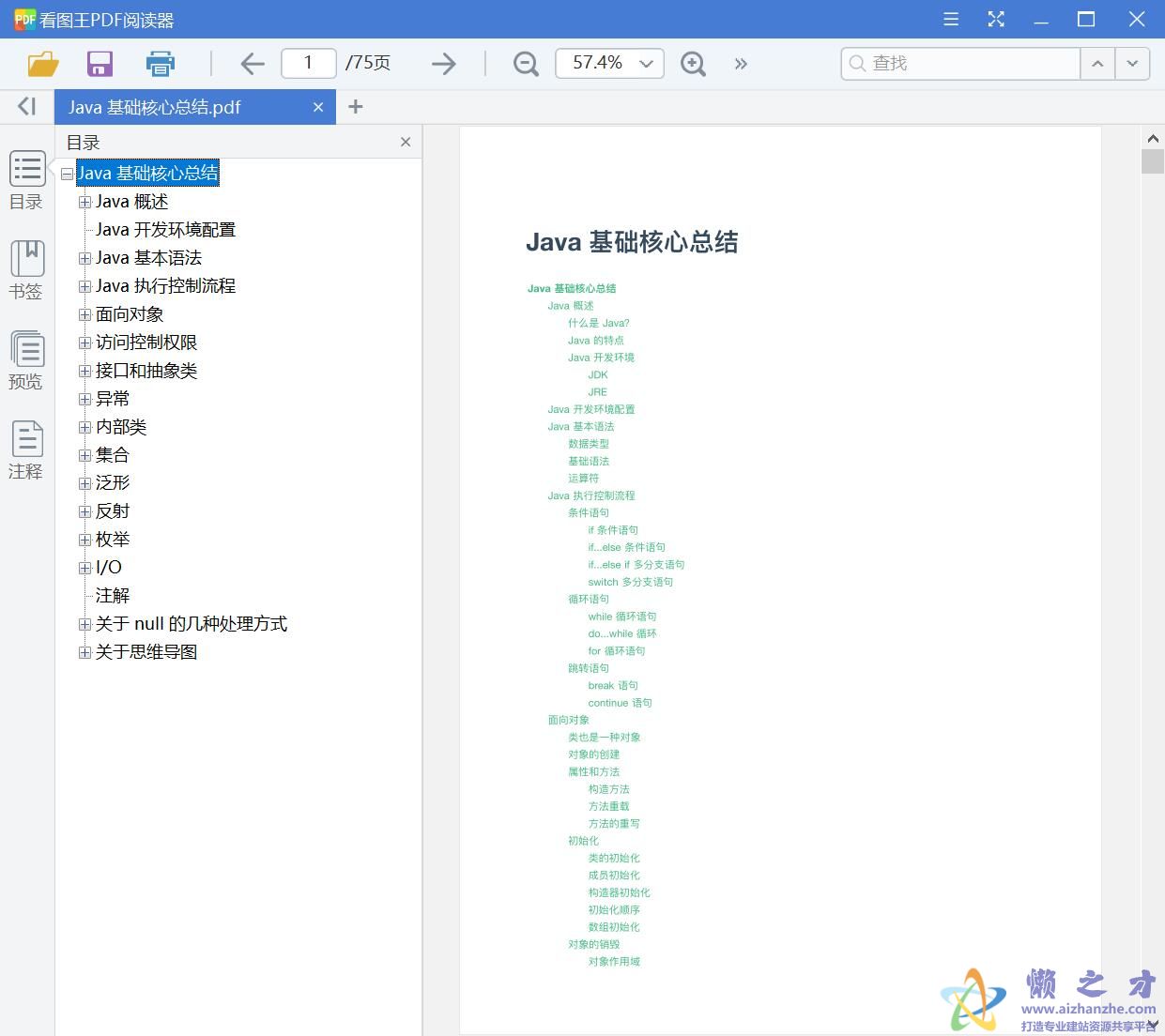Close the Java 基础核心总结.pdf tab

318,107
